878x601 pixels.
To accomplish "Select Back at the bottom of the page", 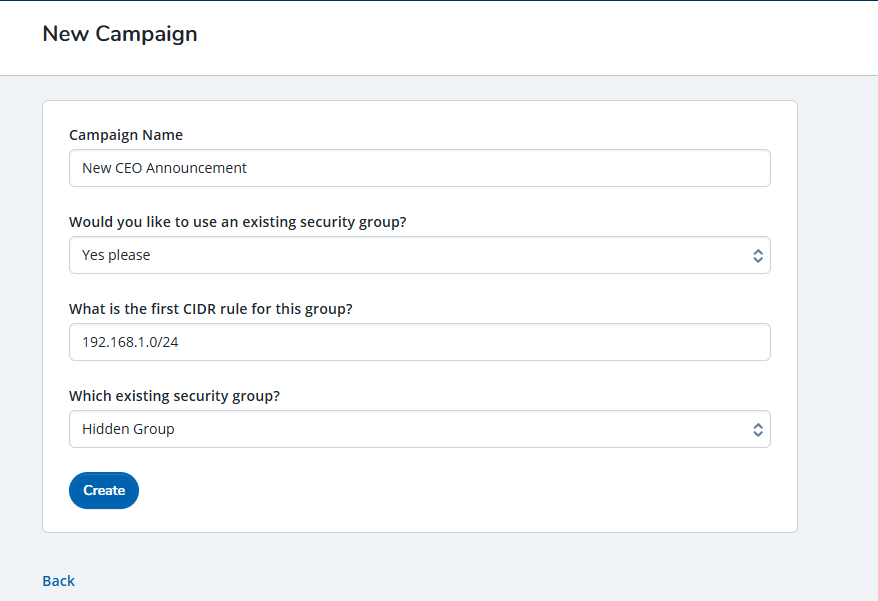I will pyautogui.click(x=58, y=581).
